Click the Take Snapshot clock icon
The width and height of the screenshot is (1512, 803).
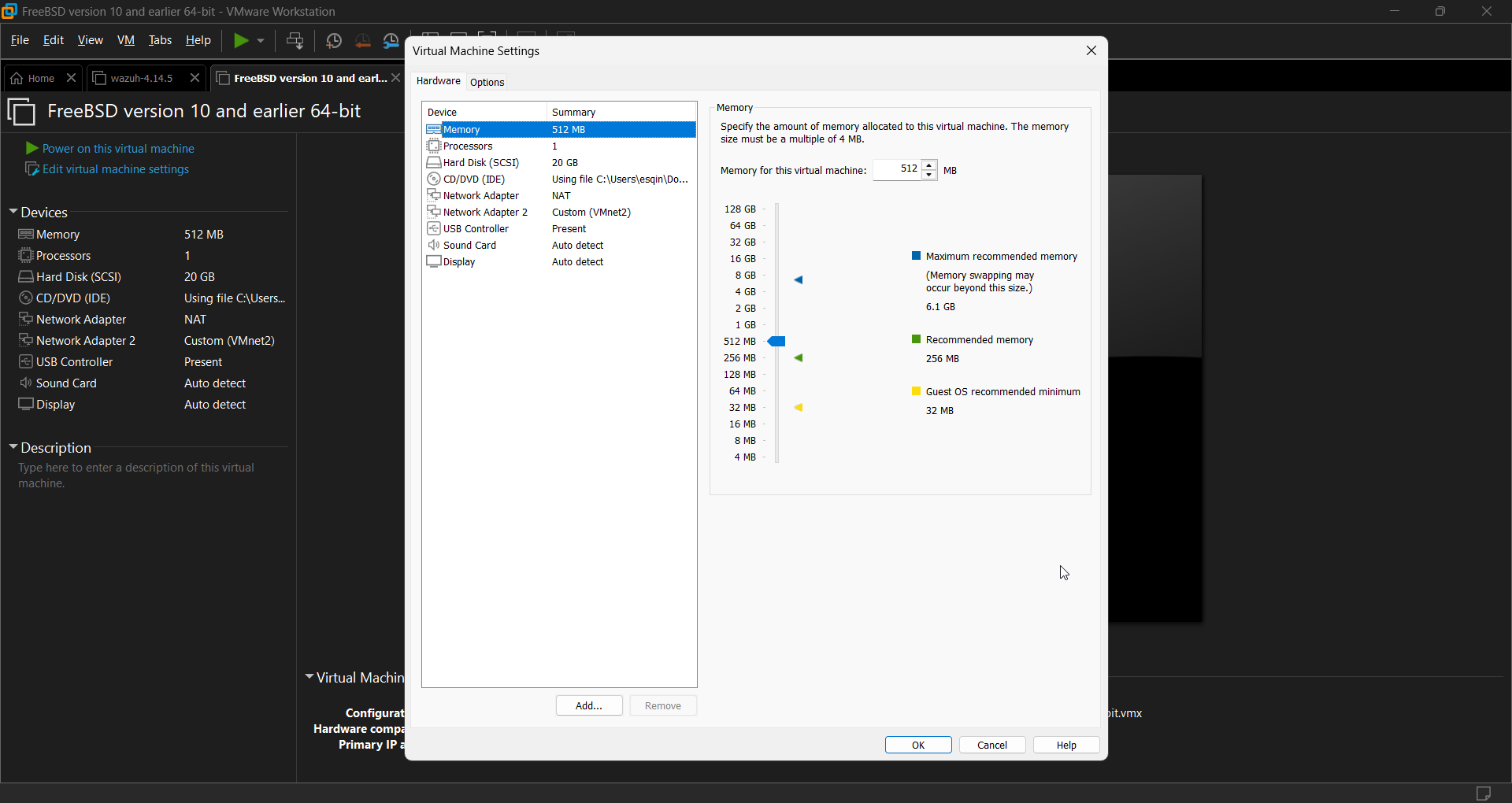(334, 41)
